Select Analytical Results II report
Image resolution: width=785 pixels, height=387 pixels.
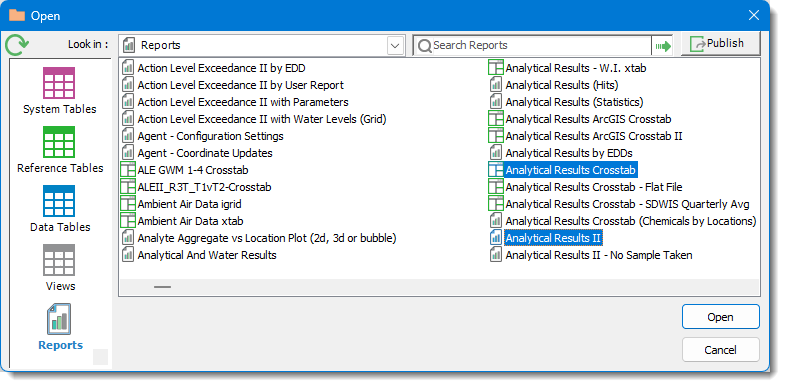[x=553, y=238]
